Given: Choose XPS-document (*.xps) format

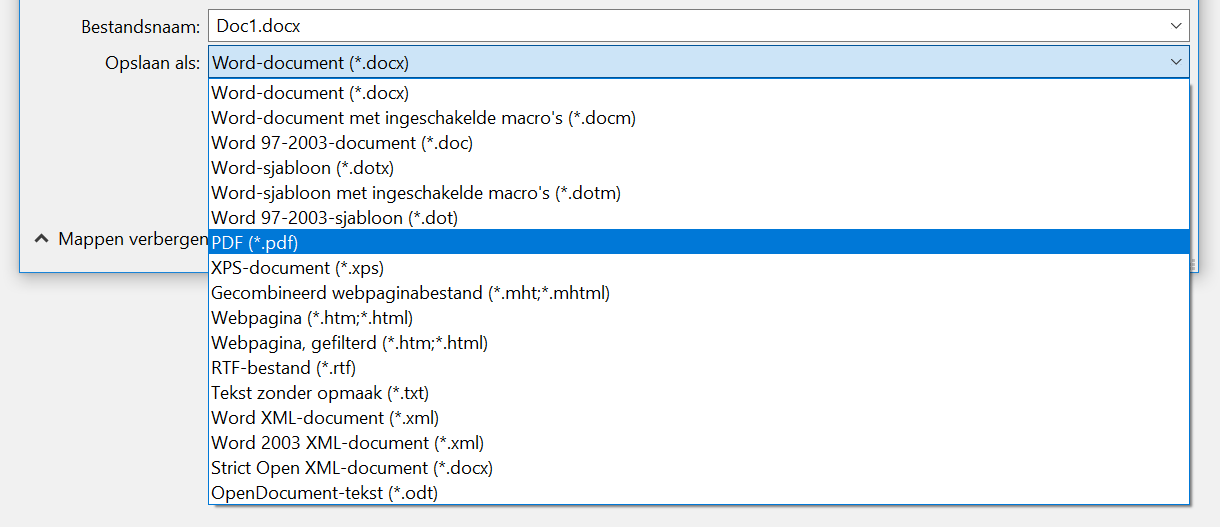Looking at the screenshot, I should (x=699, y=267).
